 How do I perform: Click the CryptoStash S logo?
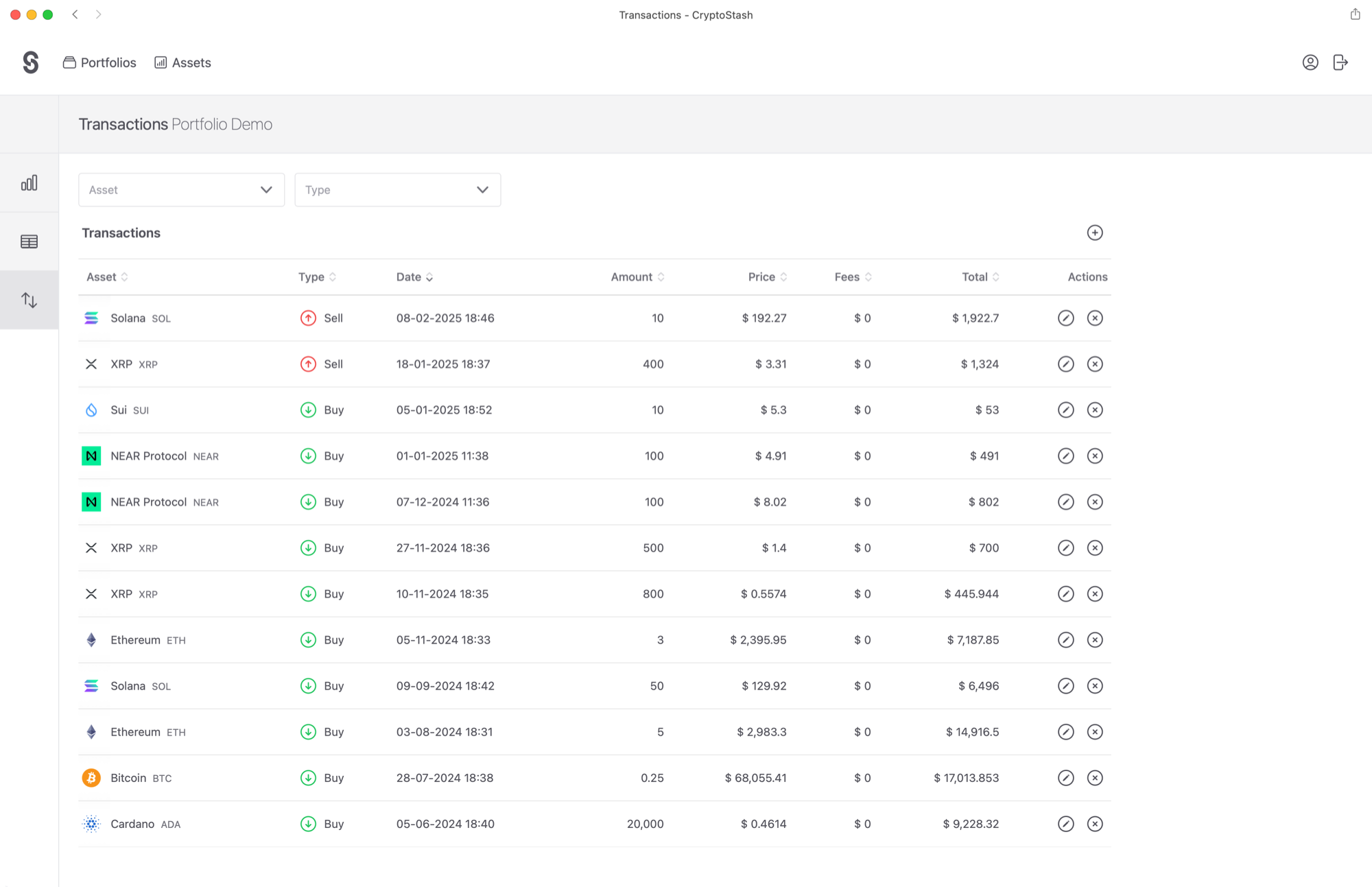point(30,62)
